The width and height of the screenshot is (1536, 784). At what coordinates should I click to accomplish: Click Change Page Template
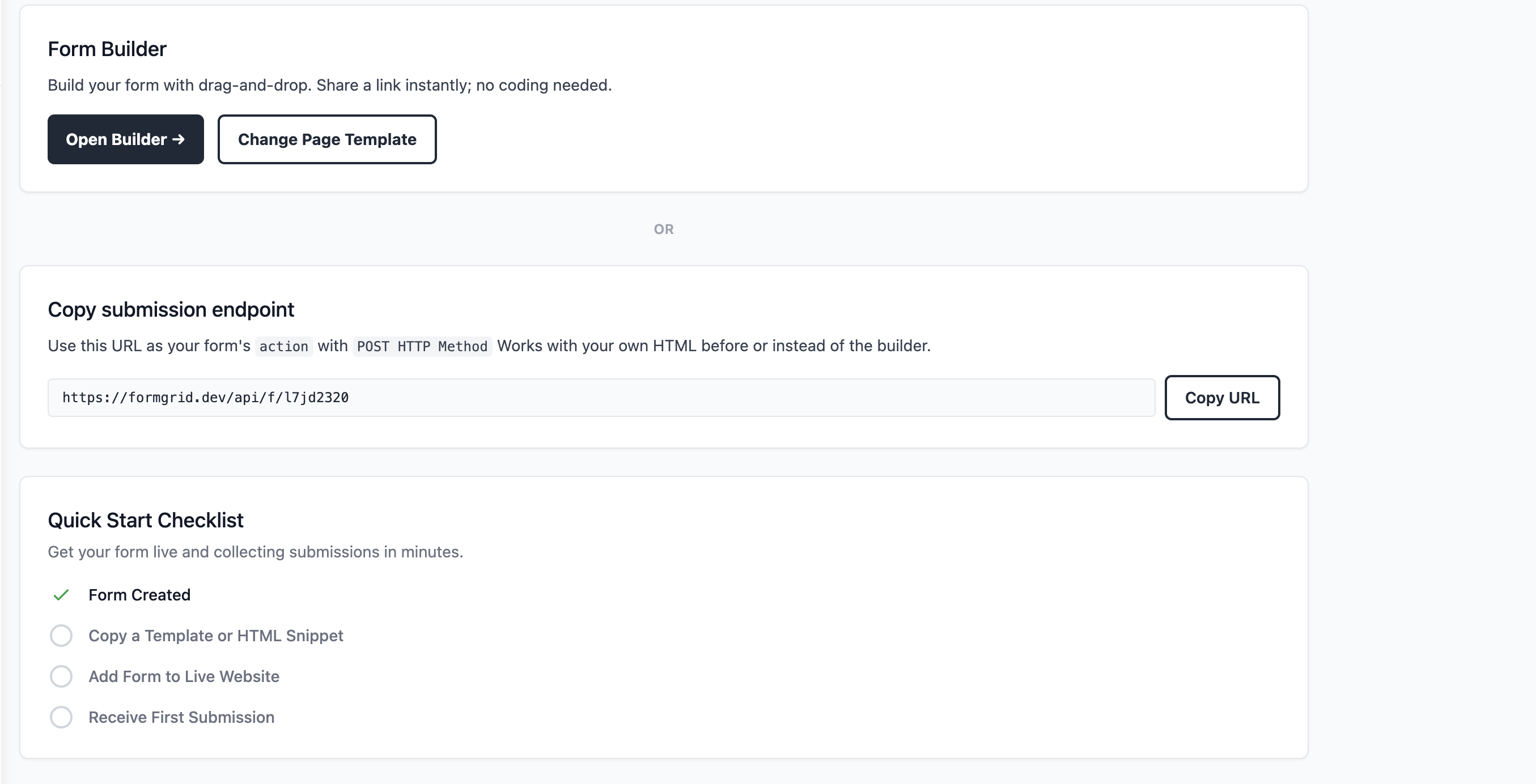327,139
